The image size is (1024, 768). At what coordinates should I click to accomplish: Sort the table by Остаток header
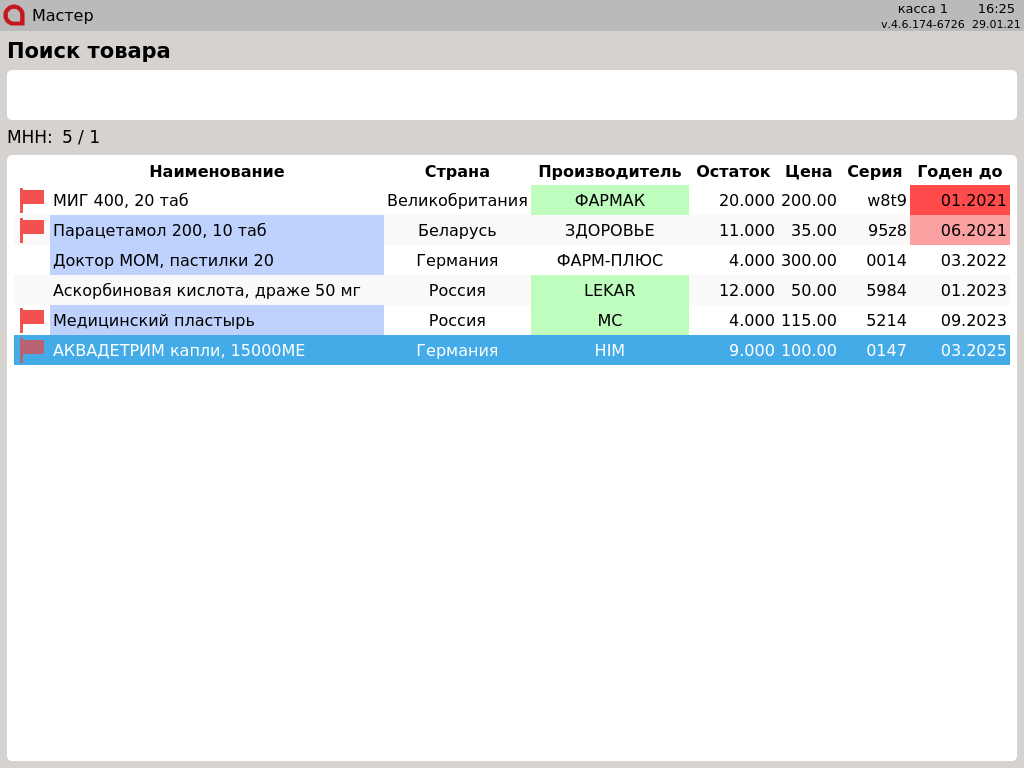pos(733,171)
